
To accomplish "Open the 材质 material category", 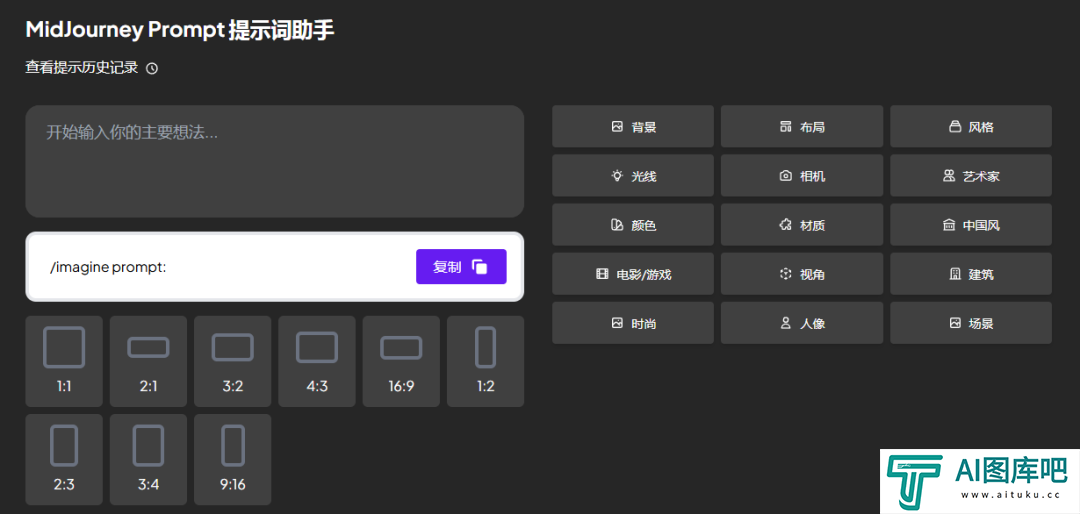I will click(x=802, y=225).
